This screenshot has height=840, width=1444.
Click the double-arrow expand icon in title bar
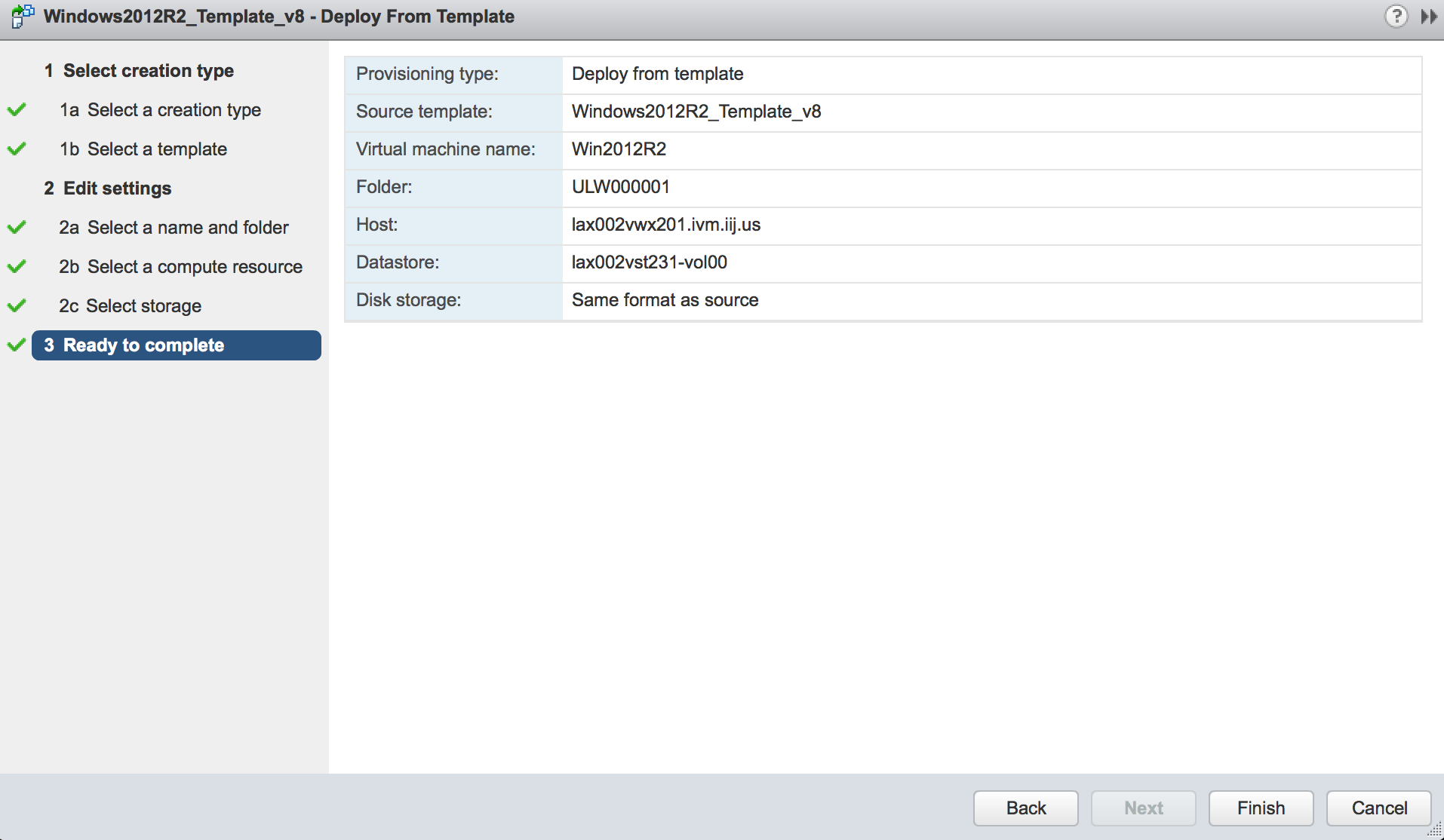(x=1429, y=17)
